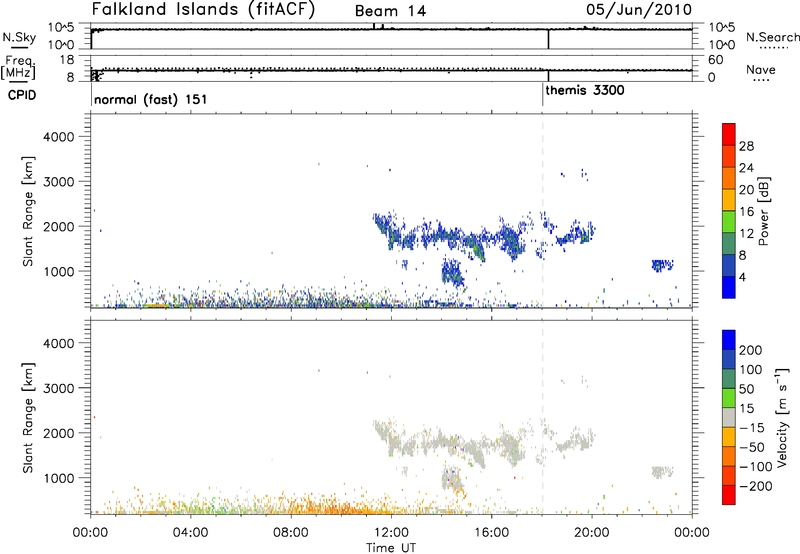Click the '60' Nave axis value
This screenshot has width=800, height=554.
click(x=716, y=60)
